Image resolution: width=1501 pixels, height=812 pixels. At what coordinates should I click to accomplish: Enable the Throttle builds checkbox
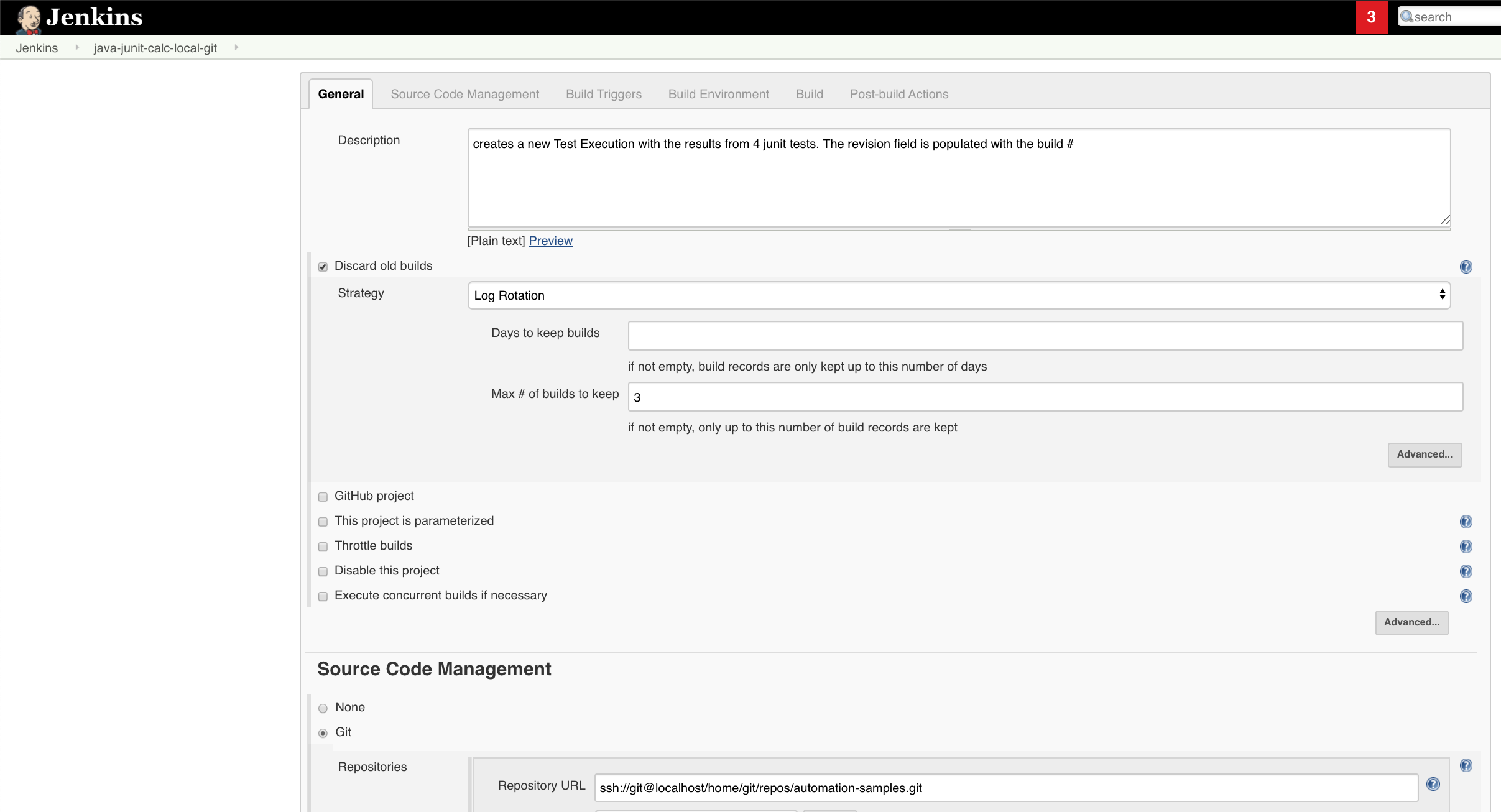[x=323, y=547]
